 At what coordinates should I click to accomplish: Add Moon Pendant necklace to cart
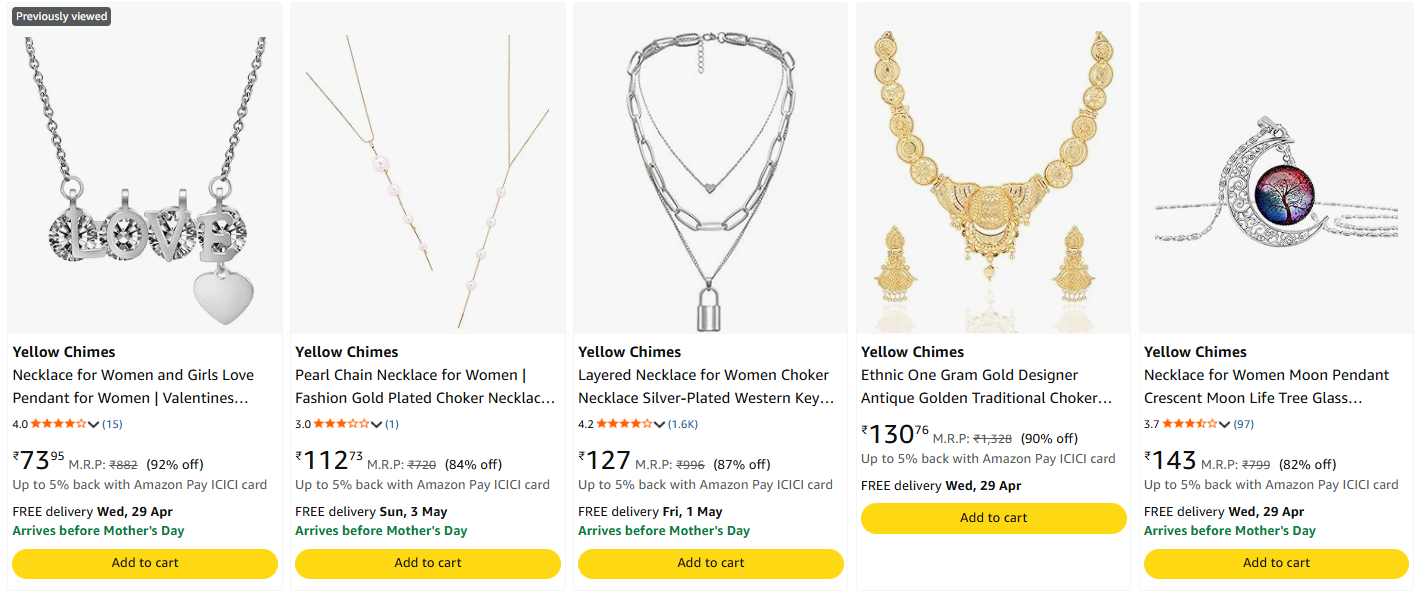tap(1276, 563)
